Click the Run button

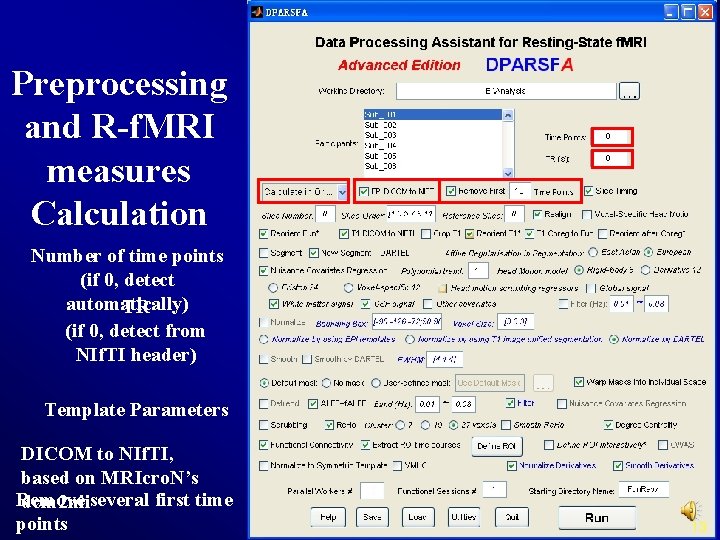pos(597,518)
